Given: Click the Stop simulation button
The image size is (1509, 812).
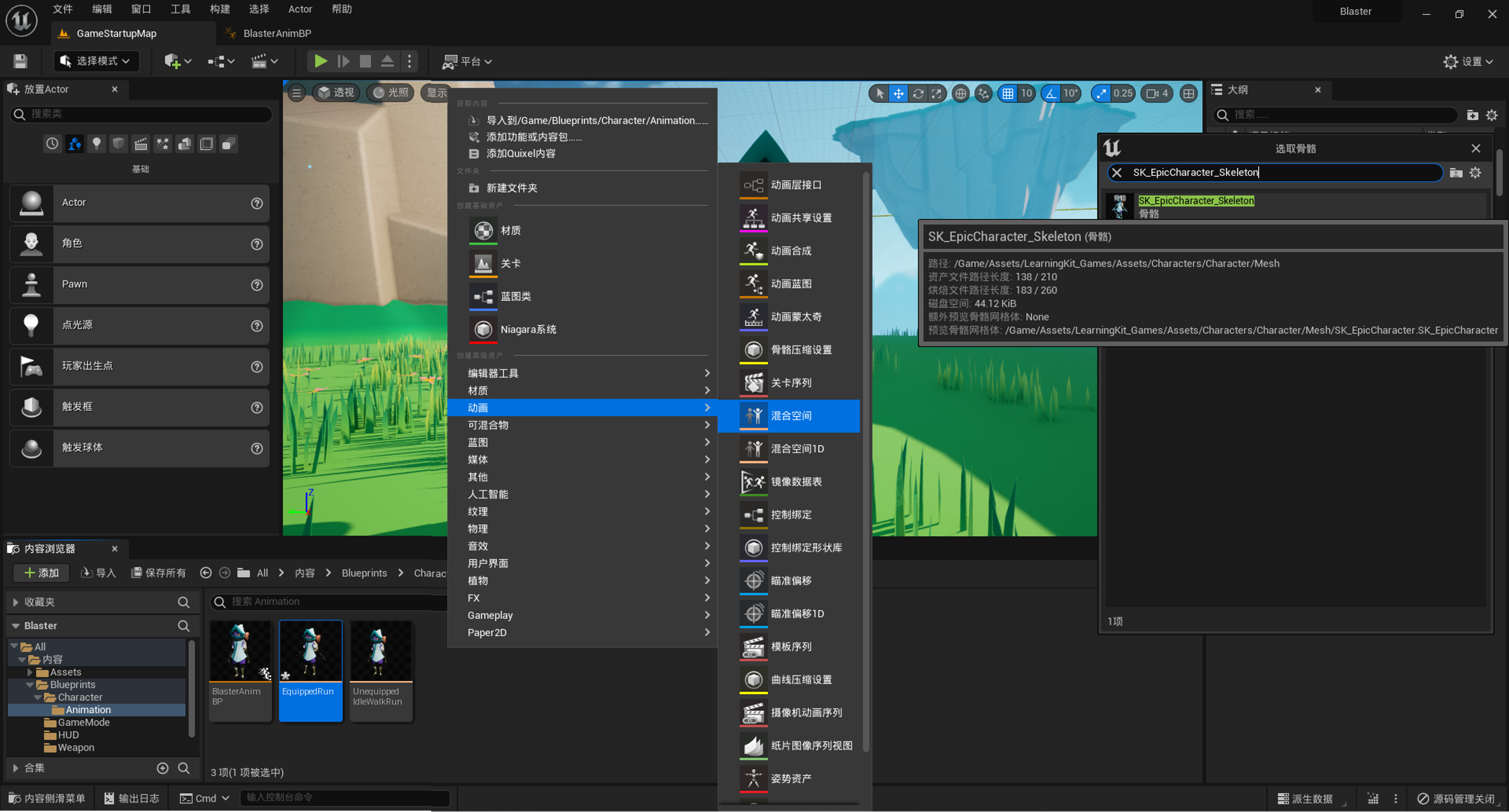Looking at the screenshot, I should (365, 61).
